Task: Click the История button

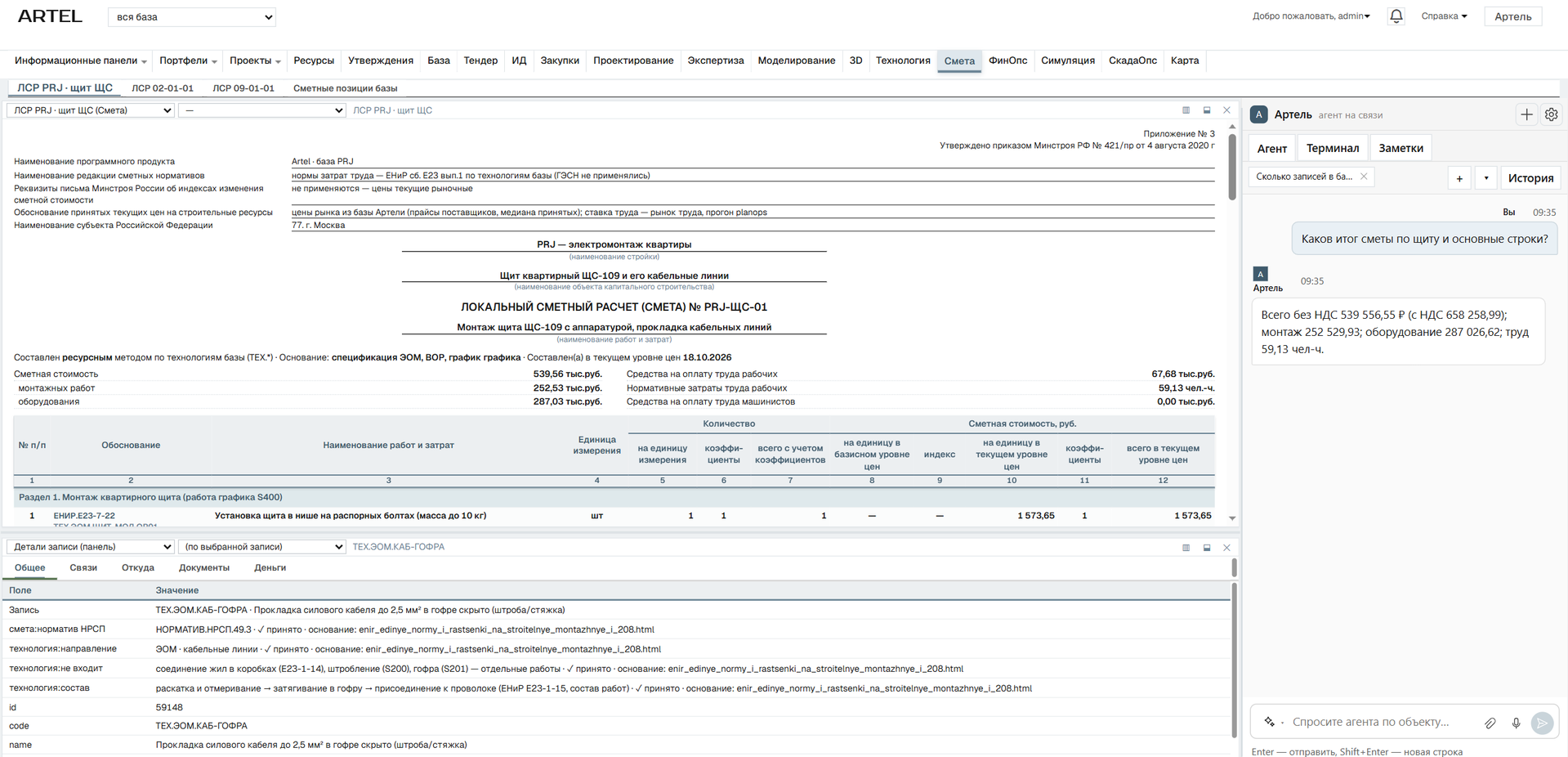Action: tap(1530, 177)
